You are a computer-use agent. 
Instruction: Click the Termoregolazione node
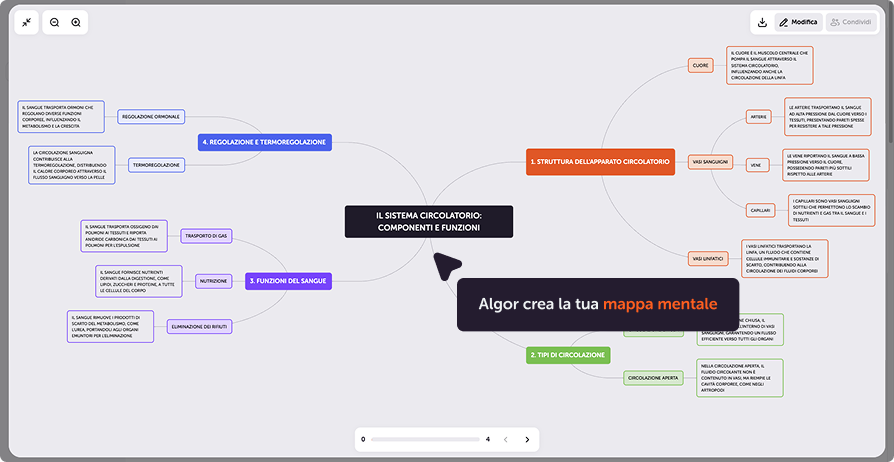coord(156,165)
